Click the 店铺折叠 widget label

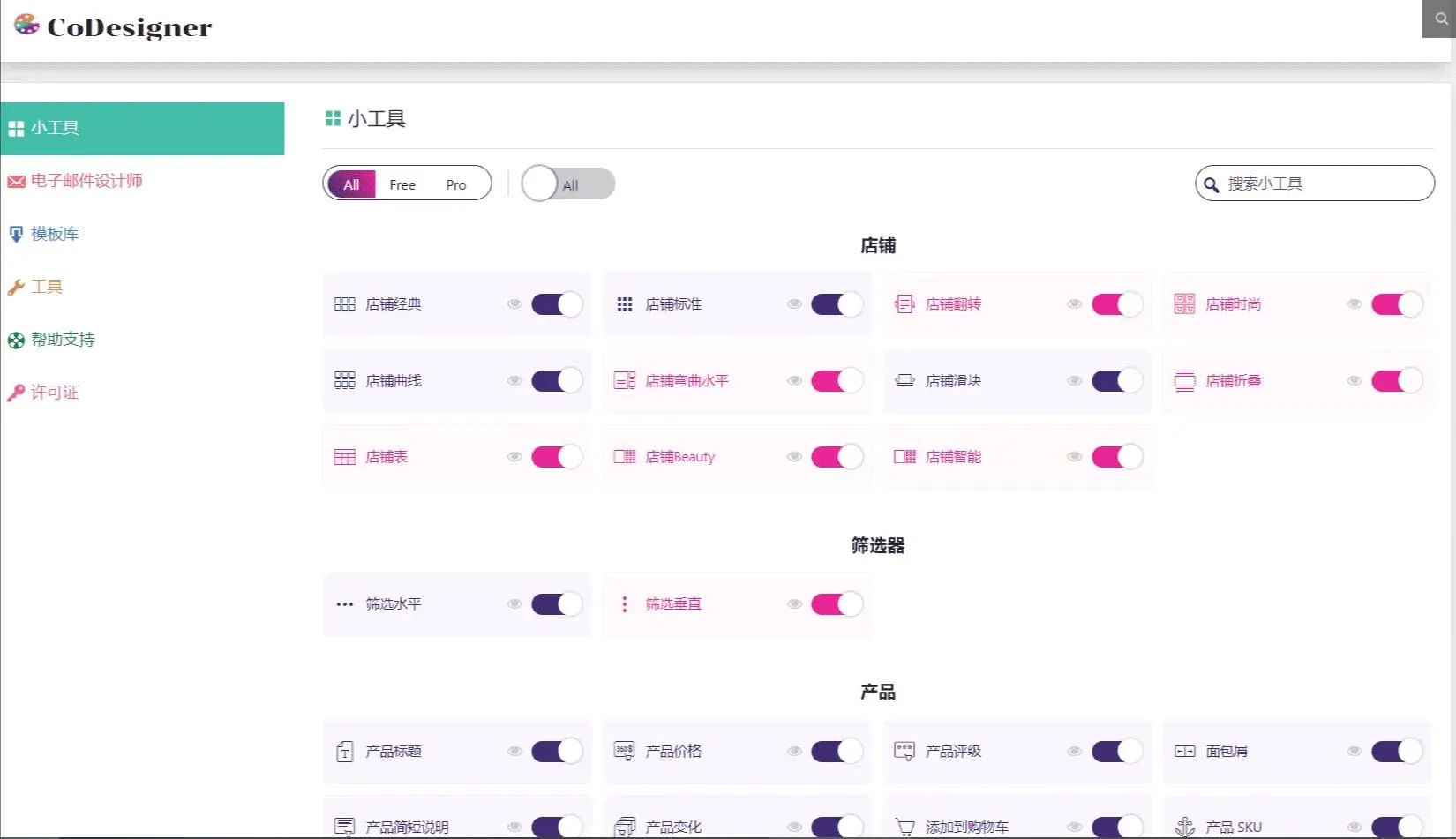[1233, 381]
